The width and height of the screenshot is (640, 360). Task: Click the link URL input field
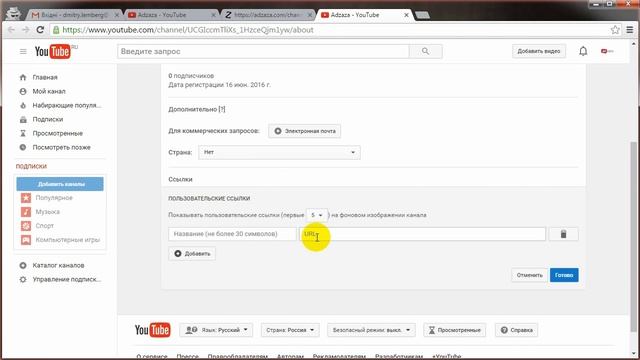[422, 234]
